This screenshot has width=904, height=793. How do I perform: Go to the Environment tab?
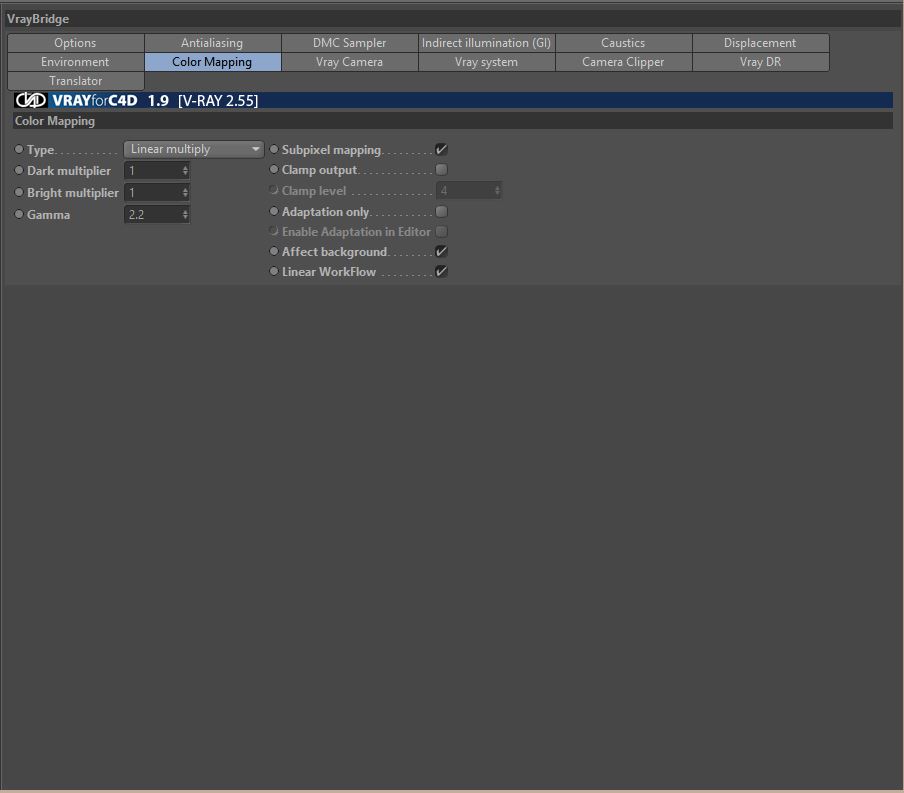pos(76,62)
